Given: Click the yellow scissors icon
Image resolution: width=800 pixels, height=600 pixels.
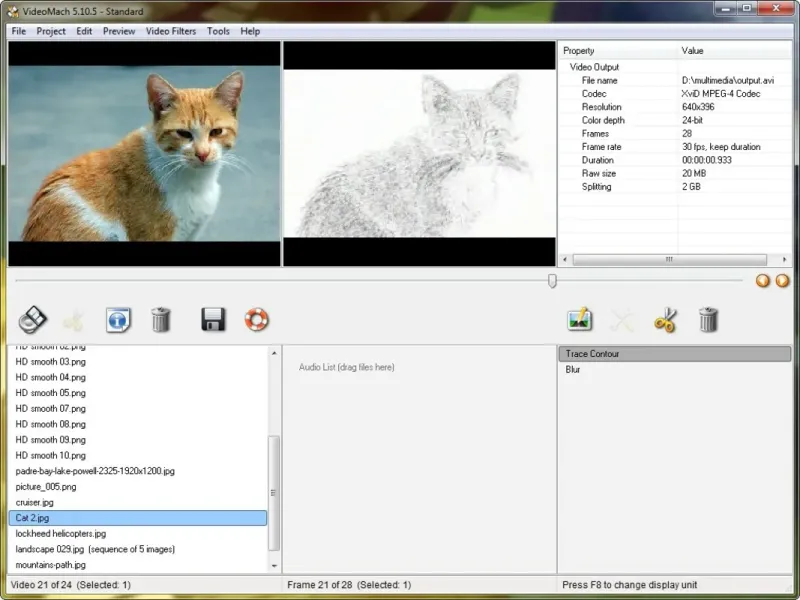Looking at the screenshot, I should [x=665, y=320].
